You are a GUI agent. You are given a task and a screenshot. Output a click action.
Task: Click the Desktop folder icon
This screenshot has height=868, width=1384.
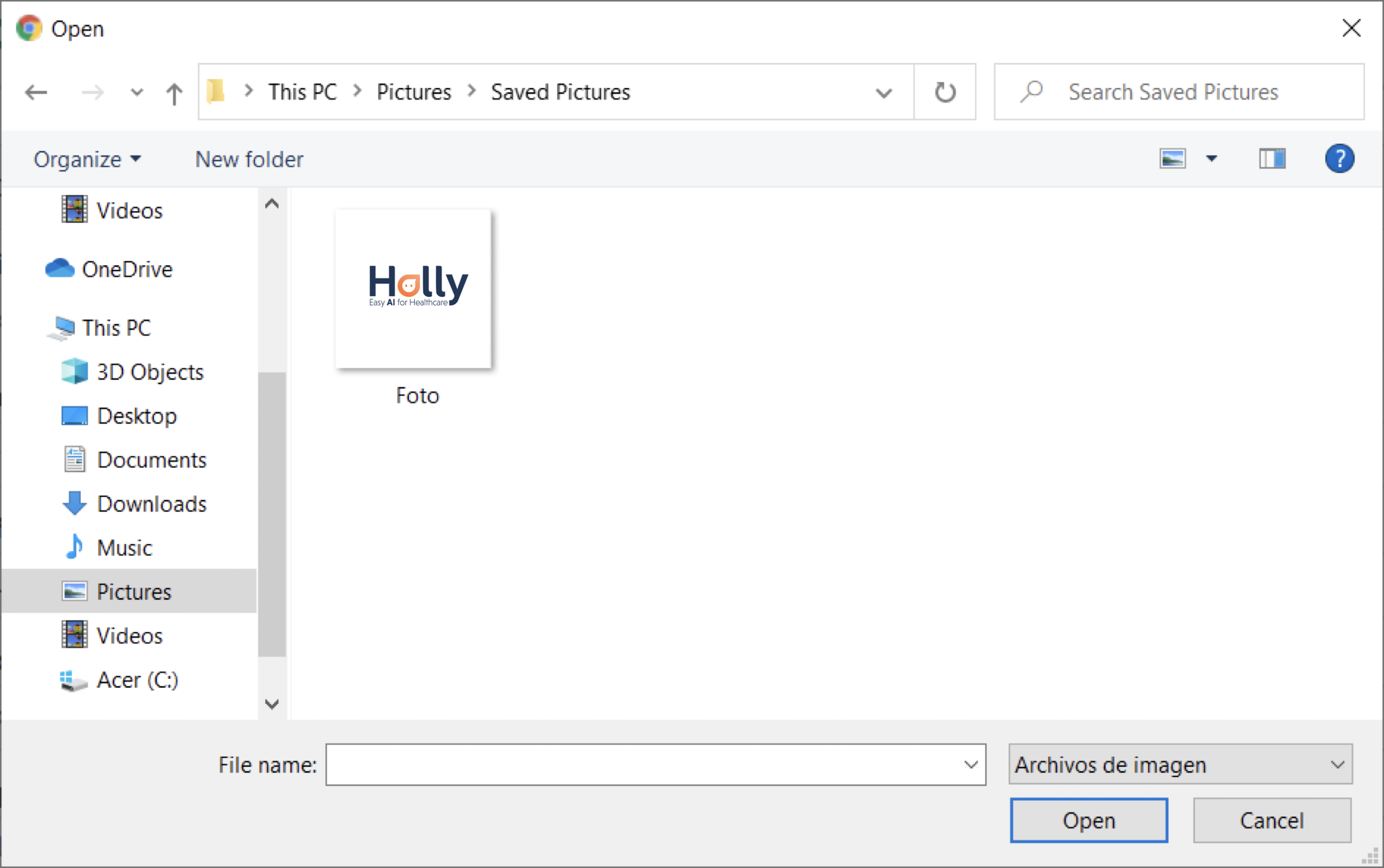(x=74, y=416)
